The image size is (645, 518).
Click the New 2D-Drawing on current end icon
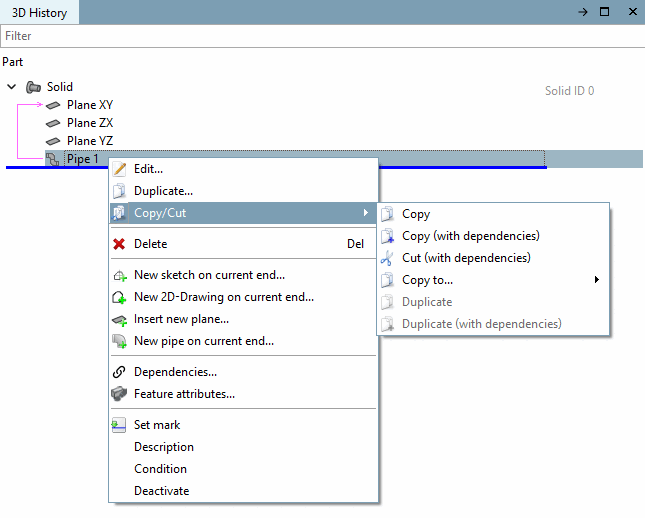(x=119, y=297)
